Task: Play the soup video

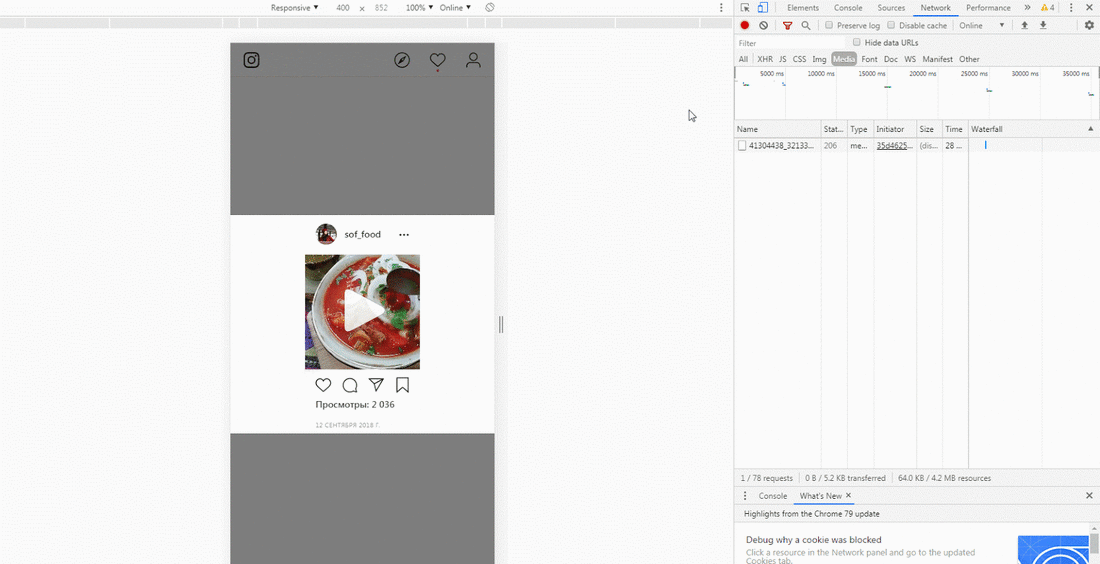Action: pos(363,311)
